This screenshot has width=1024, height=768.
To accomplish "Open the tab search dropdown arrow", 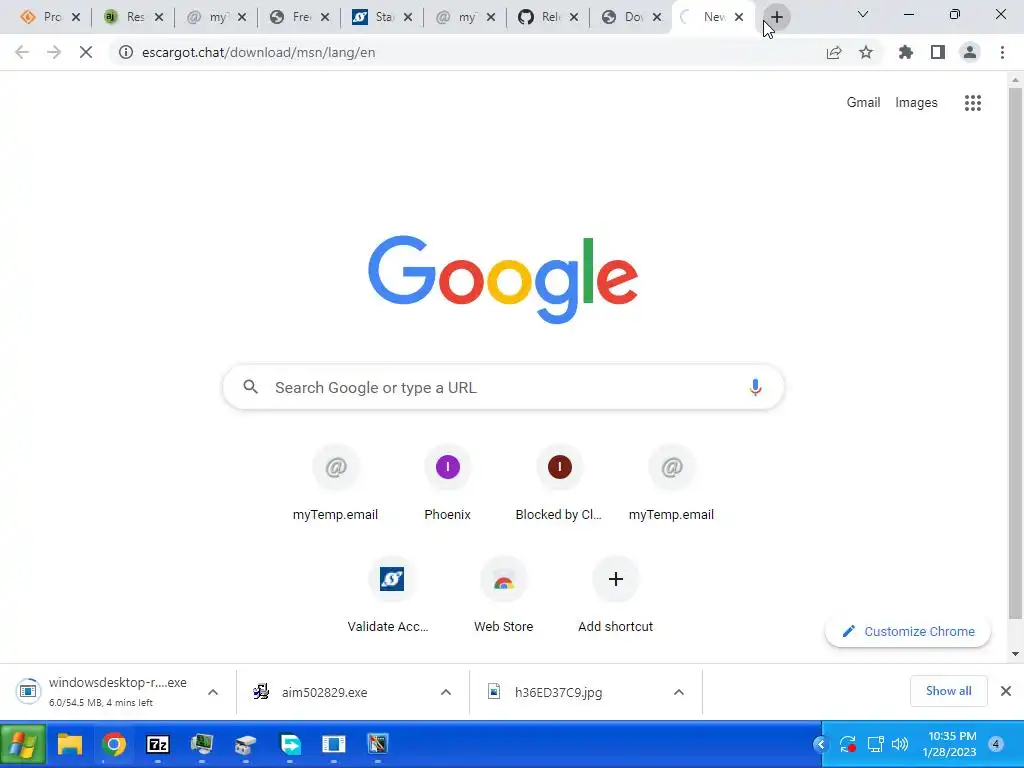I will coord(863,14).
